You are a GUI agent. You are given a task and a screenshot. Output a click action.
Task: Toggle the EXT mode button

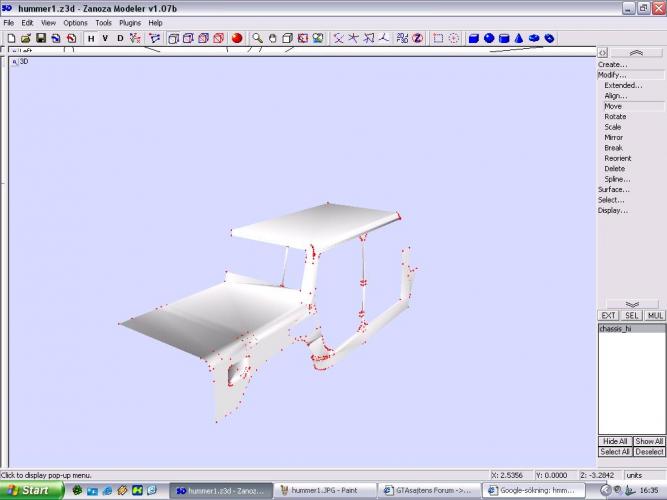tap(608, 316)
